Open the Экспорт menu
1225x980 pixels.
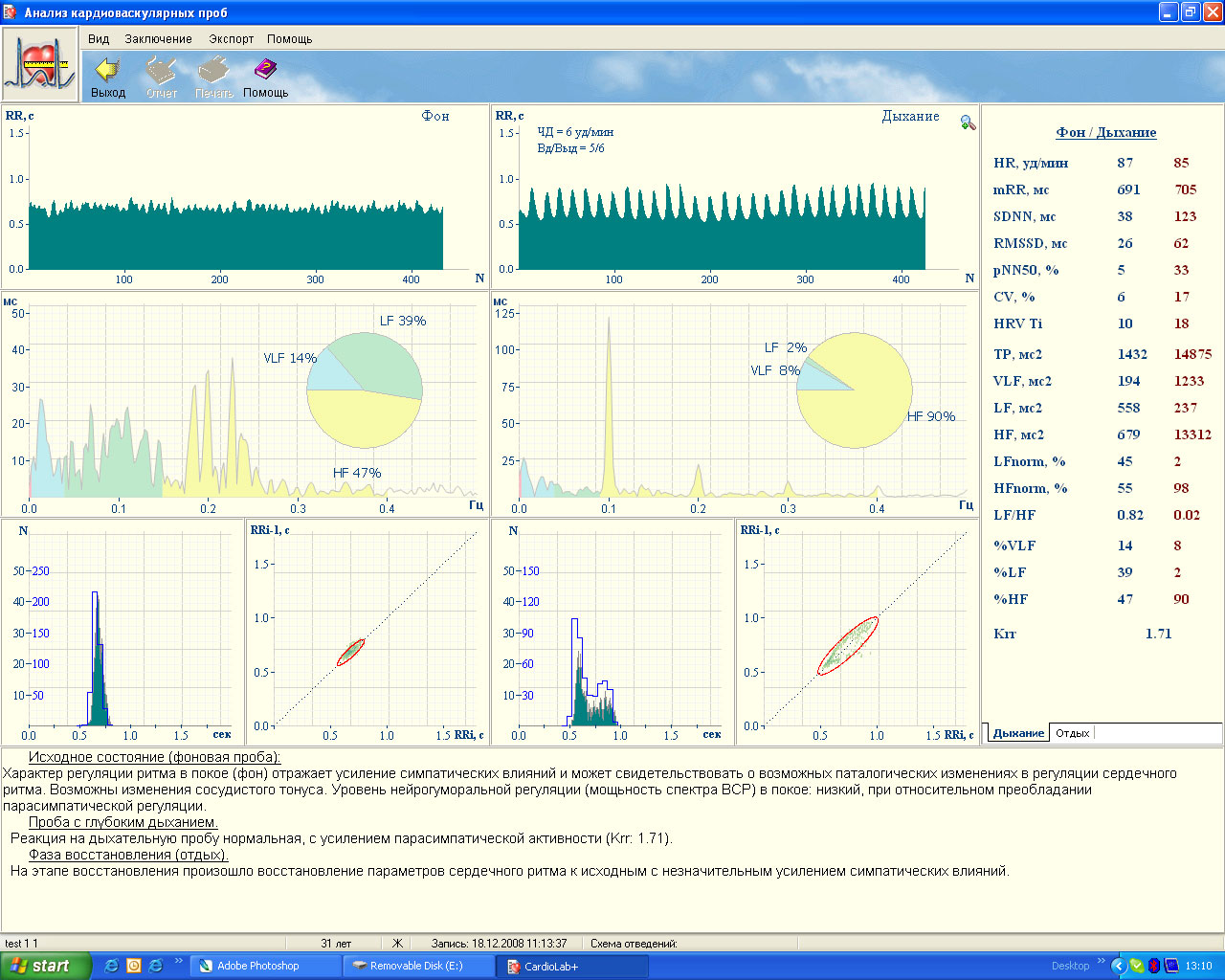point(232,39)
